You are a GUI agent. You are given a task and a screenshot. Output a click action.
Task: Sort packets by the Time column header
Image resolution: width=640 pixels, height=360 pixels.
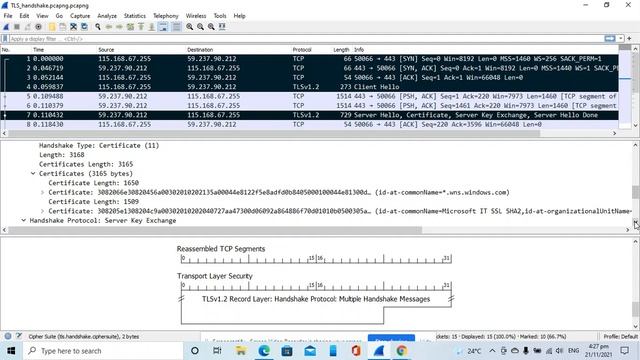[x=38, y=50]
